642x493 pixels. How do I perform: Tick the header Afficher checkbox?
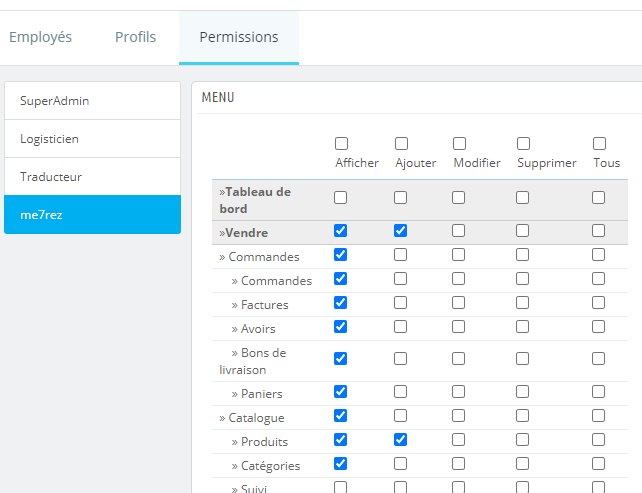click(342, 144)
